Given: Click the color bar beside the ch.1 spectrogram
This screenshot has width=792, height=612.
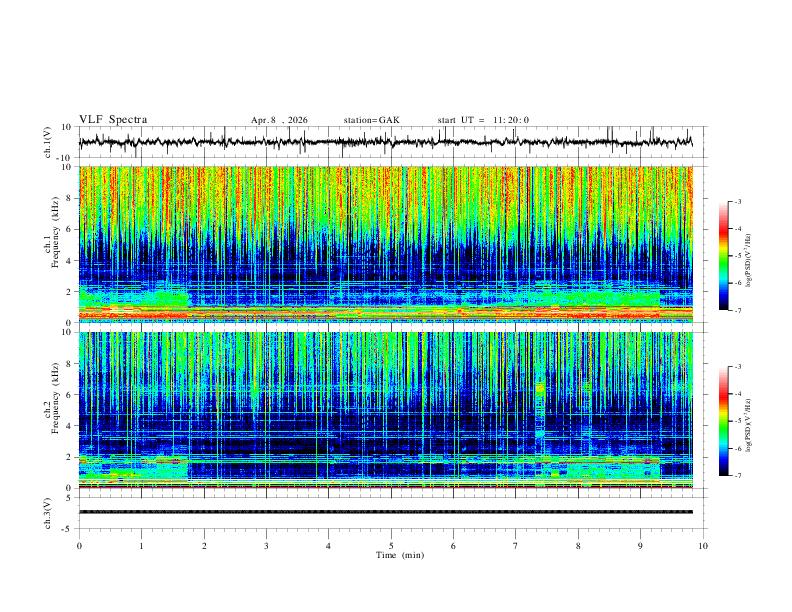Looking at the screenshot, I should point(723,256).
